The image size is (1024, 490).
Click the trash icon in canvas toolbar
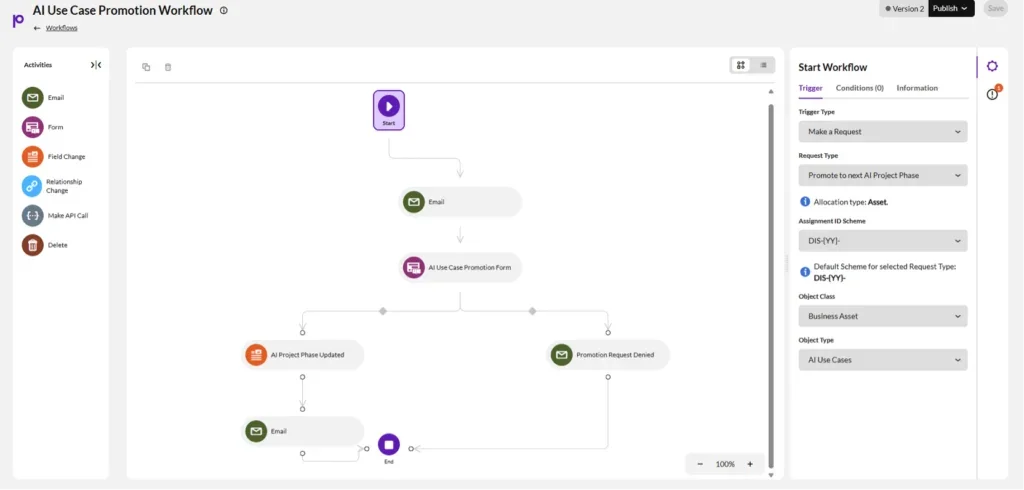(168, 67)
